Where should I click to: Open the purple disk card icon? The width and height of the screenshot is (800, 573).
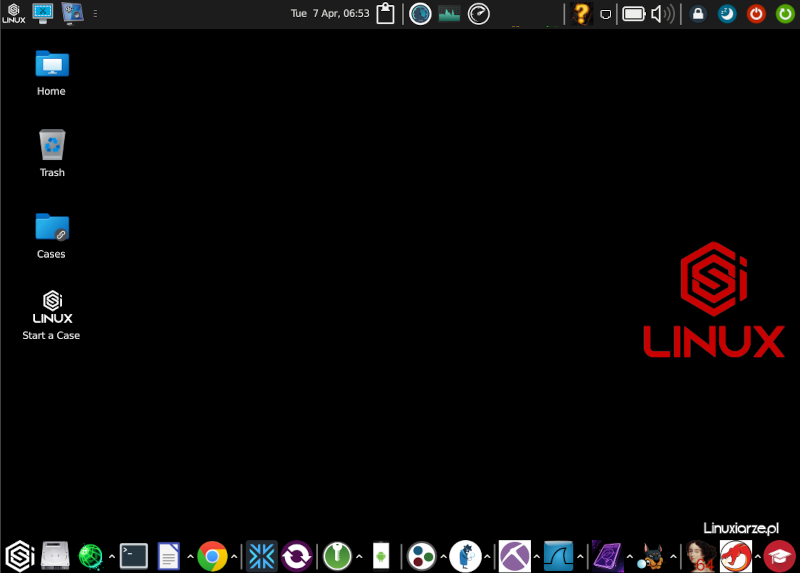pyautogui.click(x=608, y=556)
